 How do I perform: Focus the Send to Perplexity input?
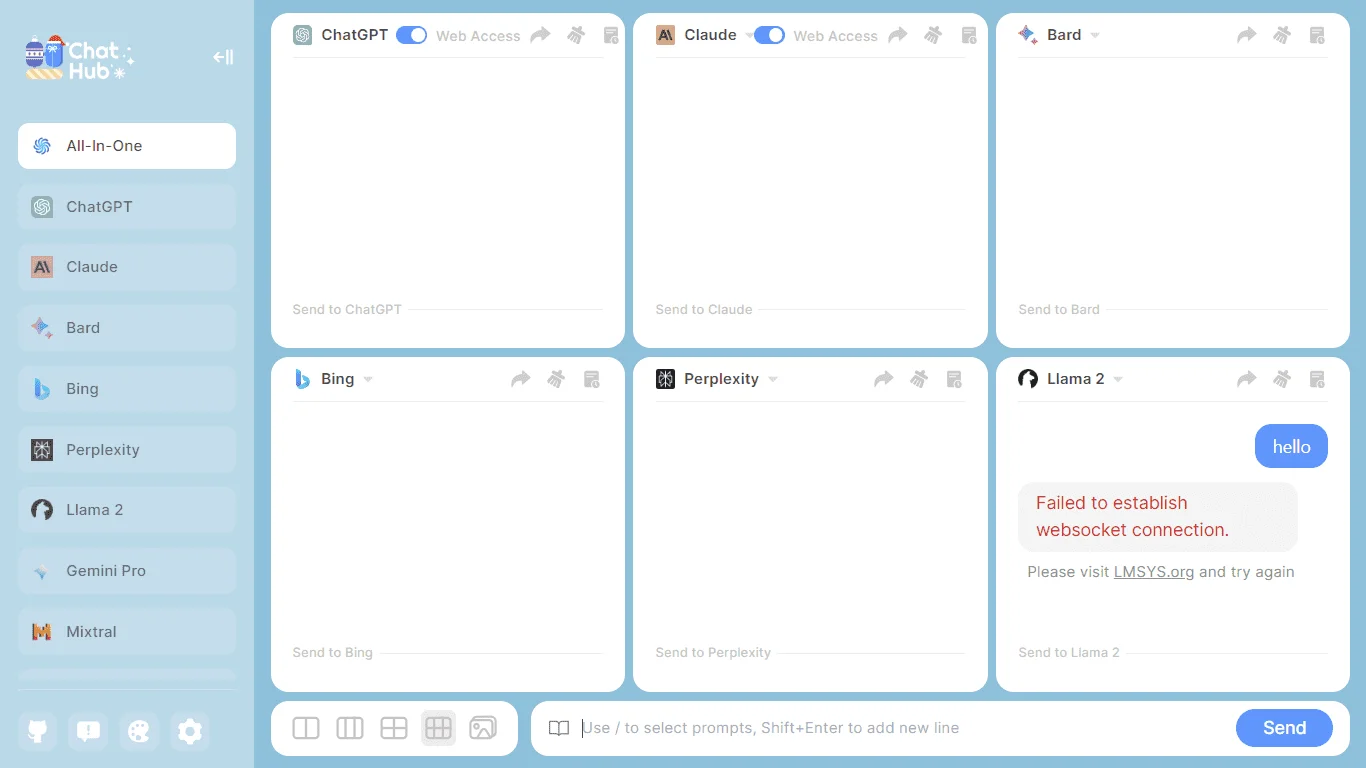(810, 653)
